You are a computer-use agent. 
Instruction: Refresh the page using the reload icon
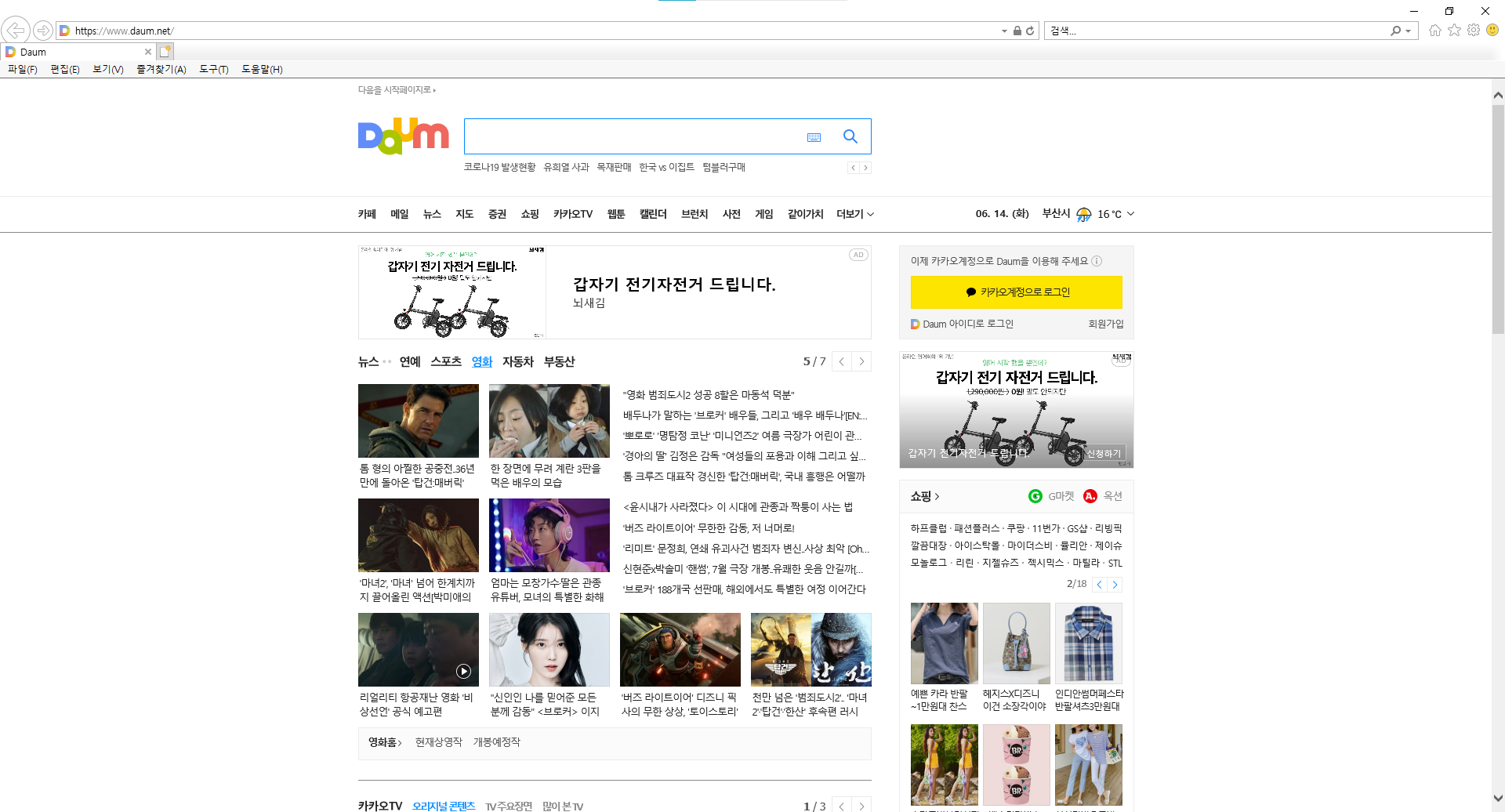1030,31
